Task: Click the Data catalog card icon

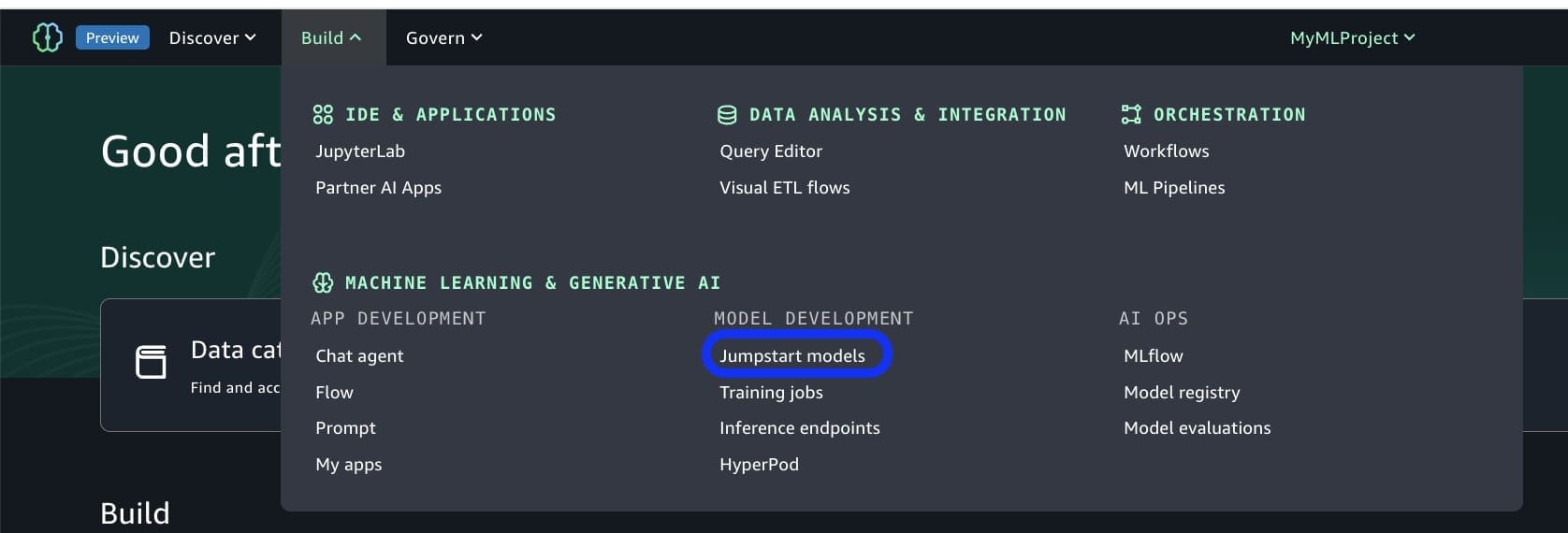Action: (x=151, y=362)
